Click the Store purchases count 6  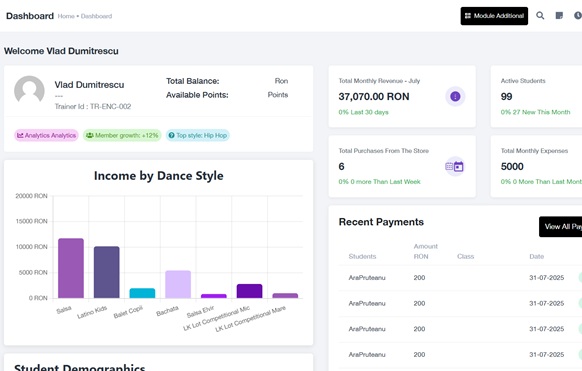341,167
